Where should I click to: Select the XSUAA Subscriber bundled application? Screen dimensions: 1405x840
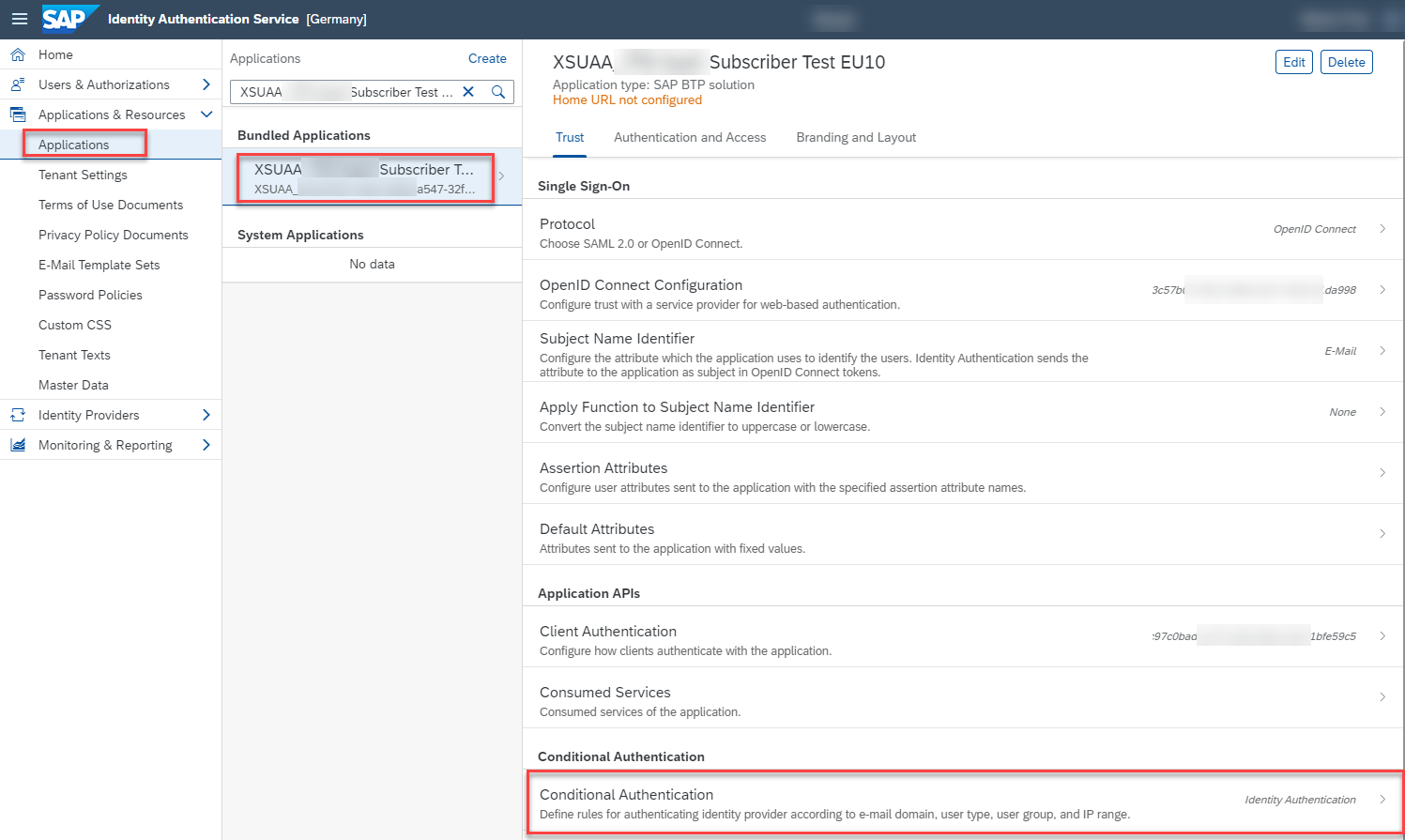click(372, 176)
